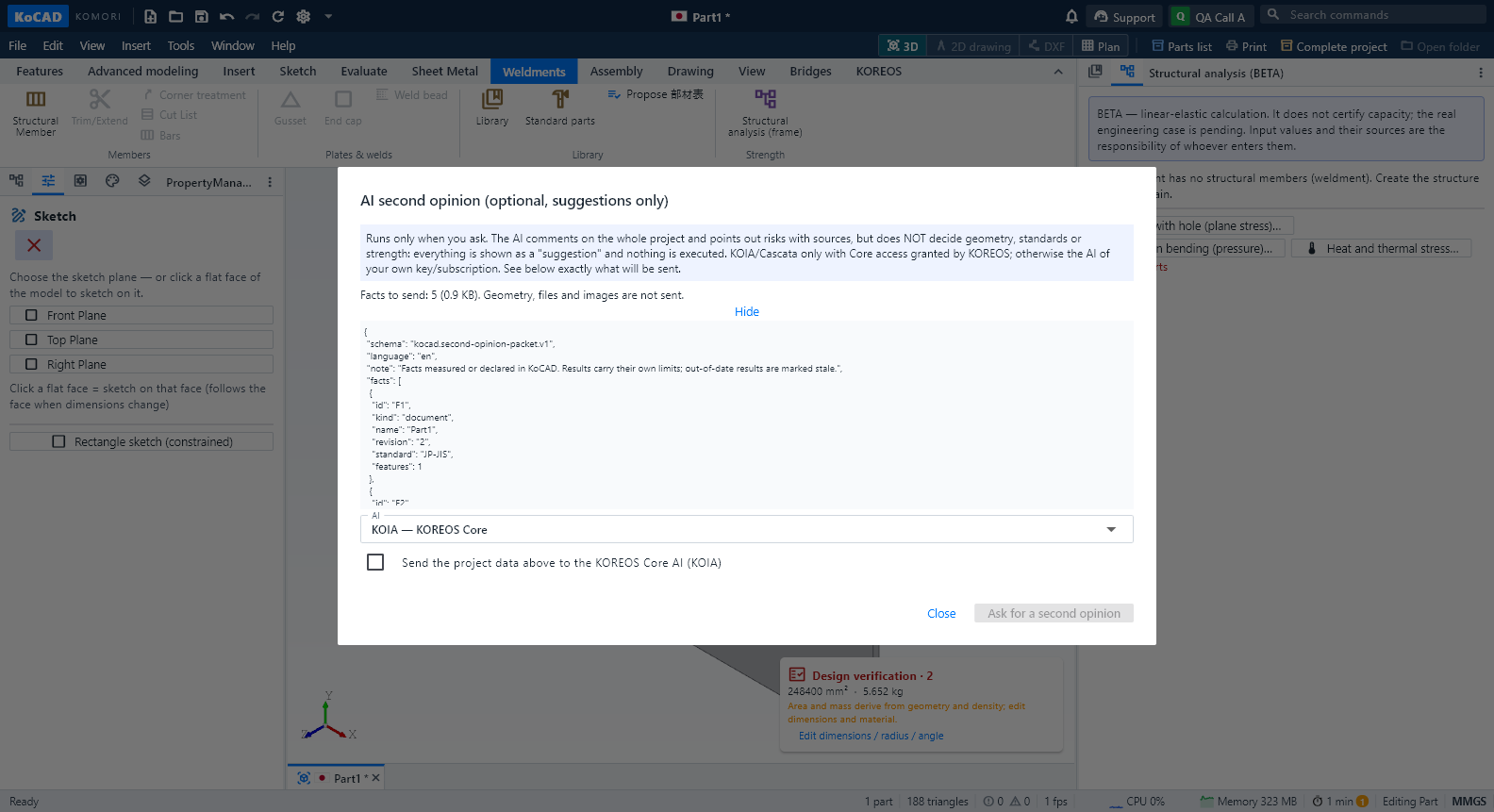Open Edit dimensions / radius / angle link

[x=871, y=736]
